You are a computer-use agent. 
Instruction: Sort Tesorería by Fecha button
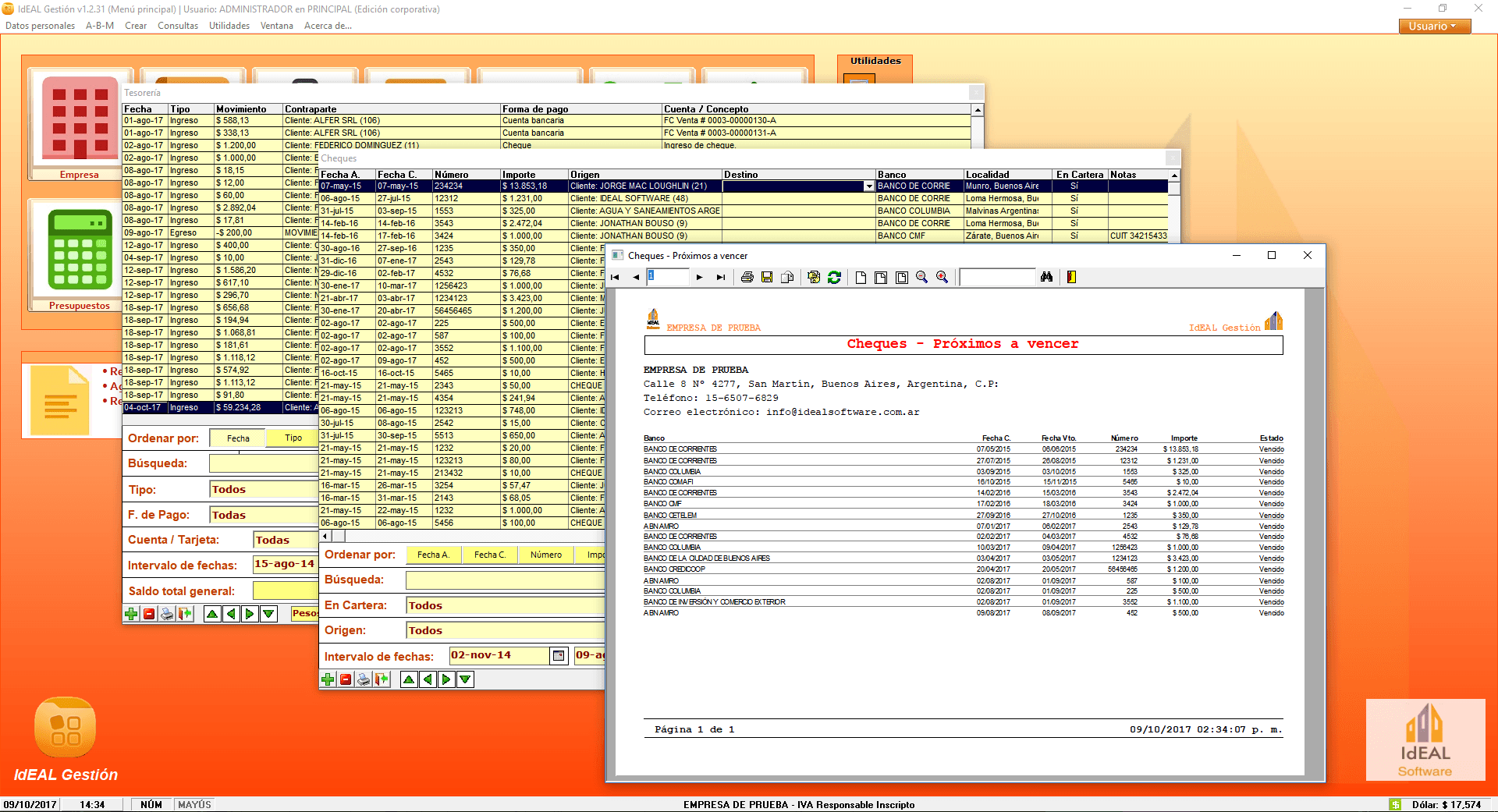pyautogui.click(x=238, y=438)
